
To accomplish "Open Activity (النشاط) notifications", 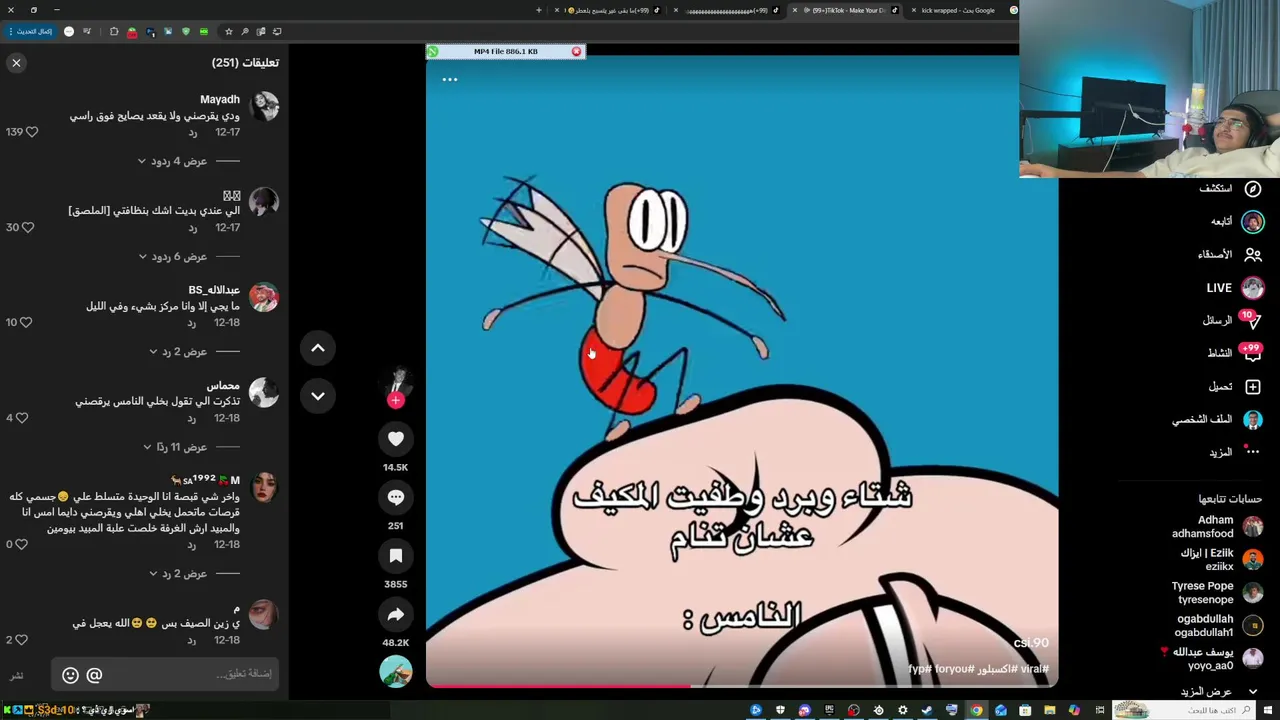I will 1234,353.
